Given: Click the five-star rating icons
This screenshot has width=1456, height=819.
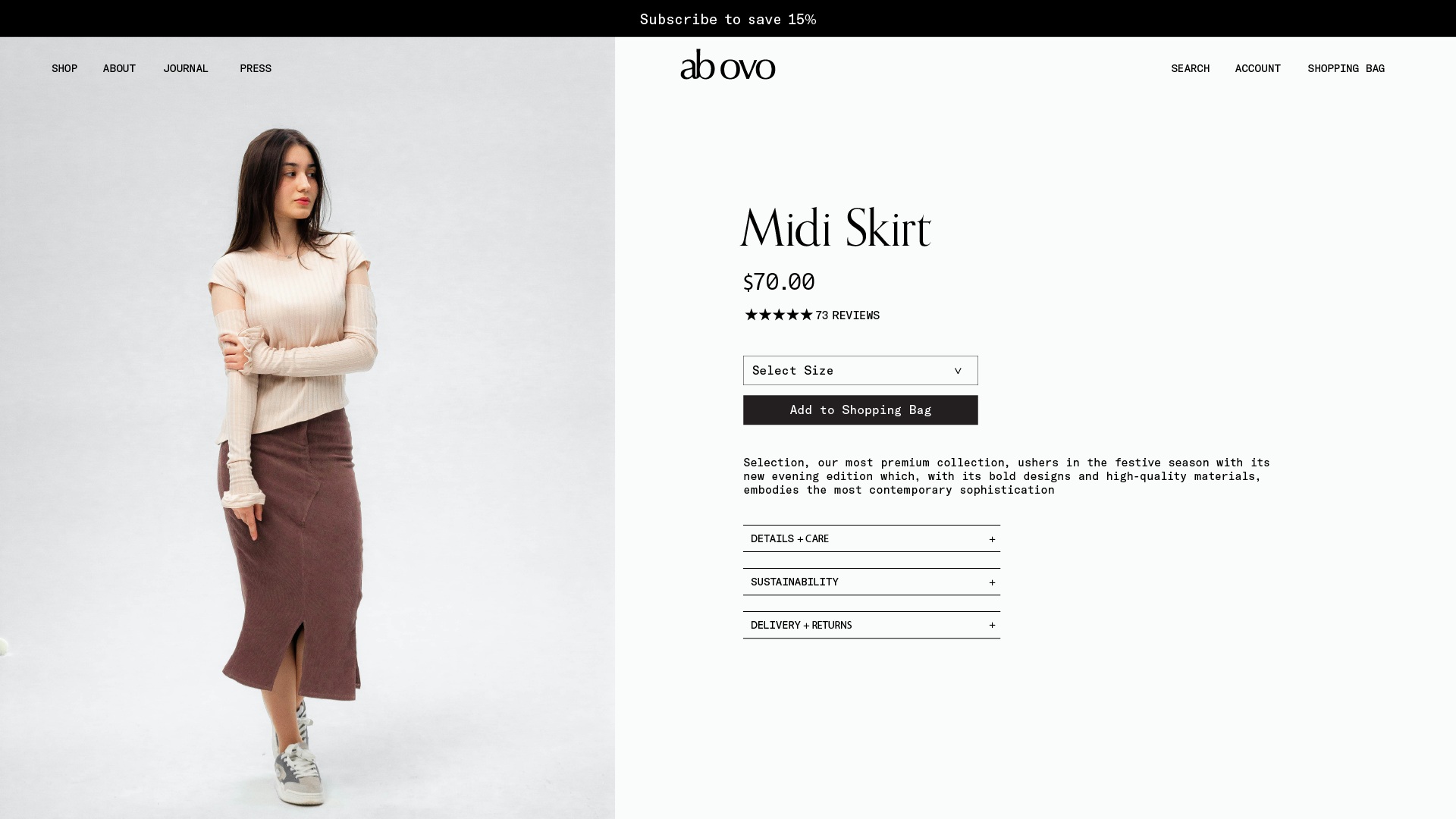Looking at the screenshot, I should point(778,315).
